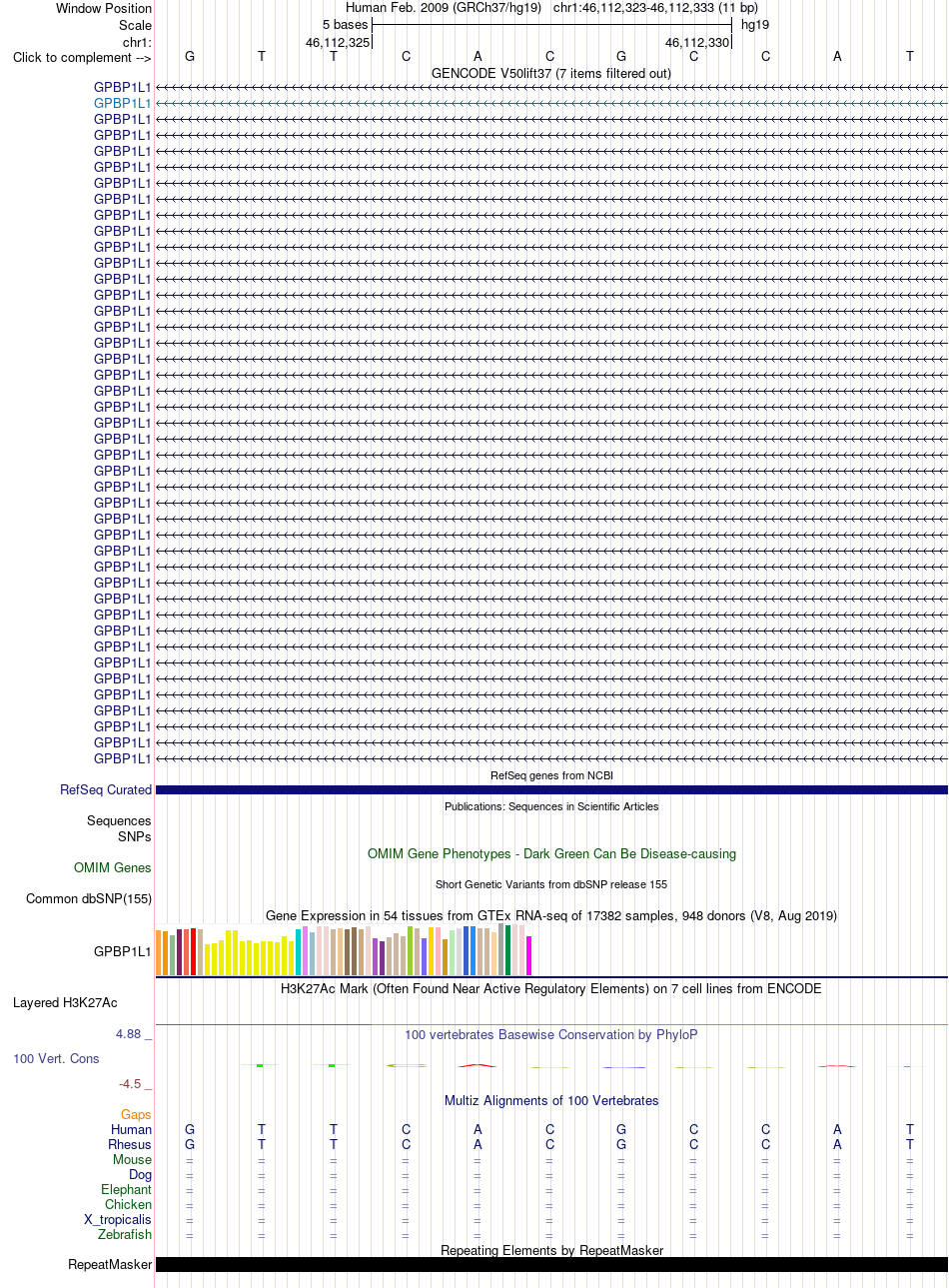Click the dark green bar in the GTEx chart
The image size is (949, 1288).
click(508, 950)
